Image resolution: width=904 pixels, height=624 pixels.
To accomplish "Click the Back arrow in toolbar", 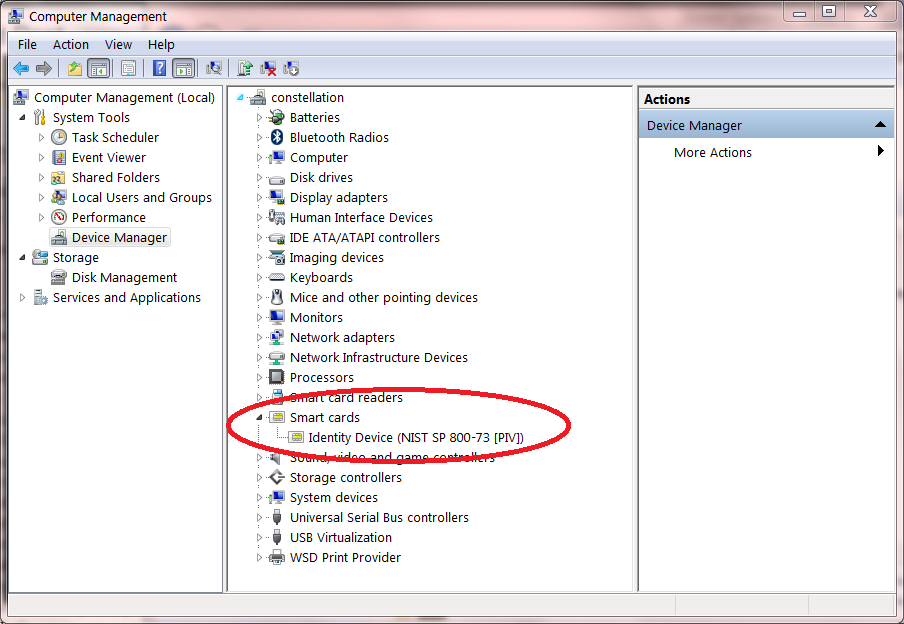I will [x=20, y=68].
